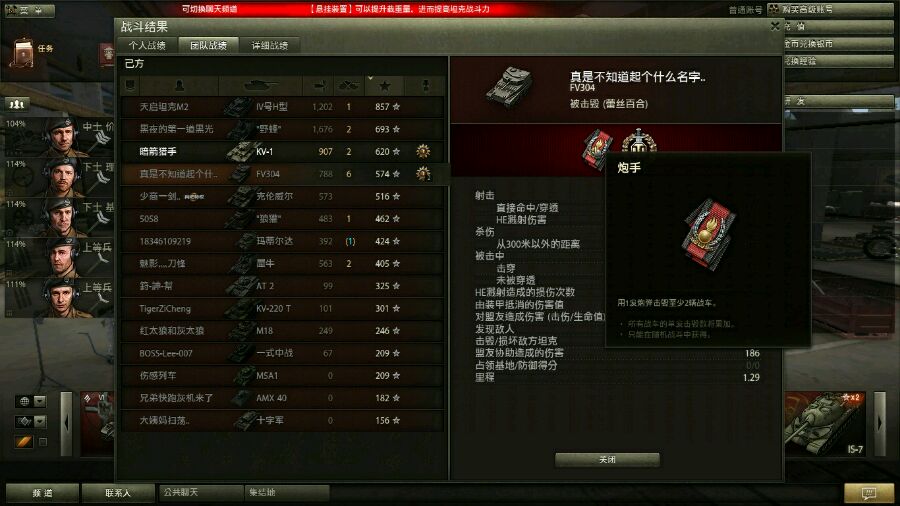The width and height of the screenshot is (900, 506).
Task: Expand the nation globe filter dropdown
Action: pyautogui.click(x=40, y=401)
